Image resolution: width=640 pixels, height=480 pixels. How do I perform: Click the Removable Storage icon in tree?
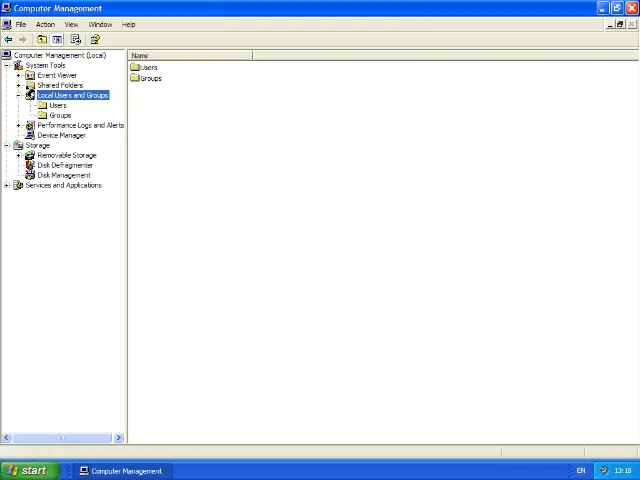(x=30, y=156)
